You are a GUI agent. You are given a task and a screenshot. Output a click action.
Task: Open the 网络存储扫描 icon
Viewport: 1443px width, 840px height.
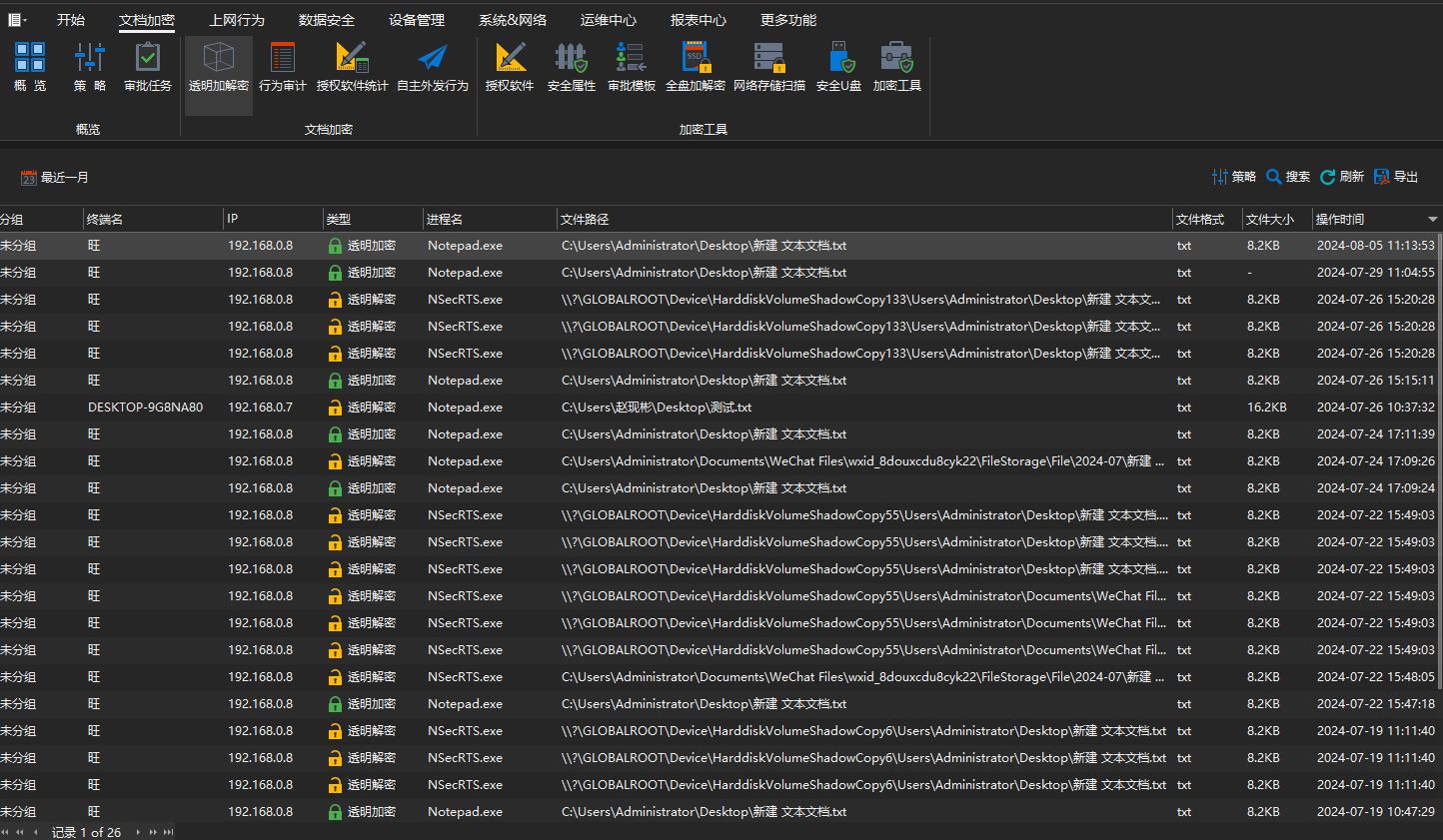[769, 67]
